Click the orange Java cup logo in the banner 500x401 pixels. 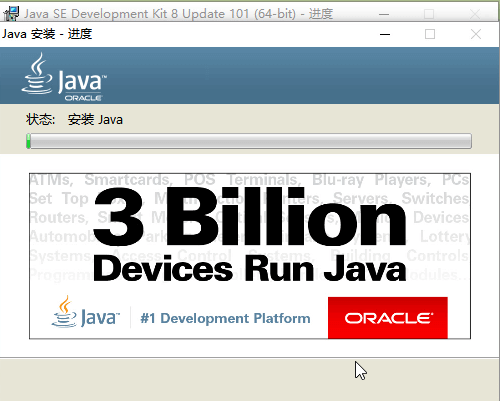click(x=64, y=311)
